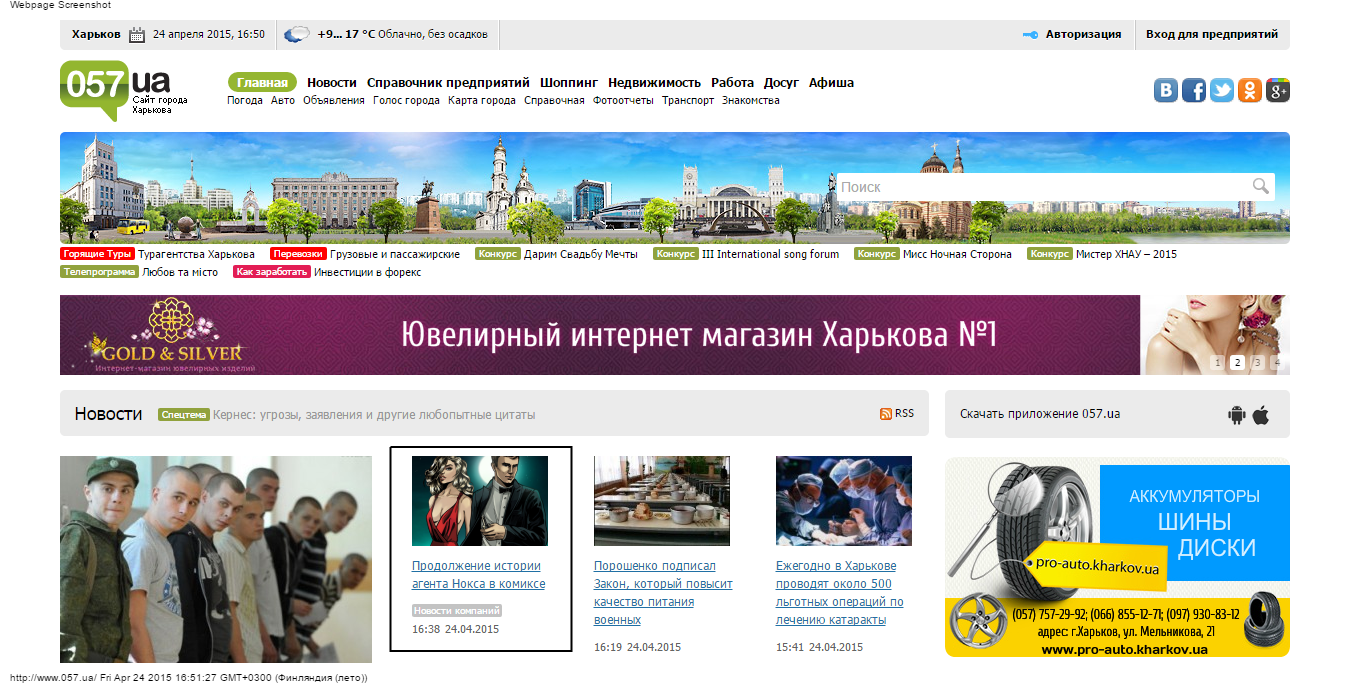Open Любов та місто TV program link

click(x=180, y=272)
